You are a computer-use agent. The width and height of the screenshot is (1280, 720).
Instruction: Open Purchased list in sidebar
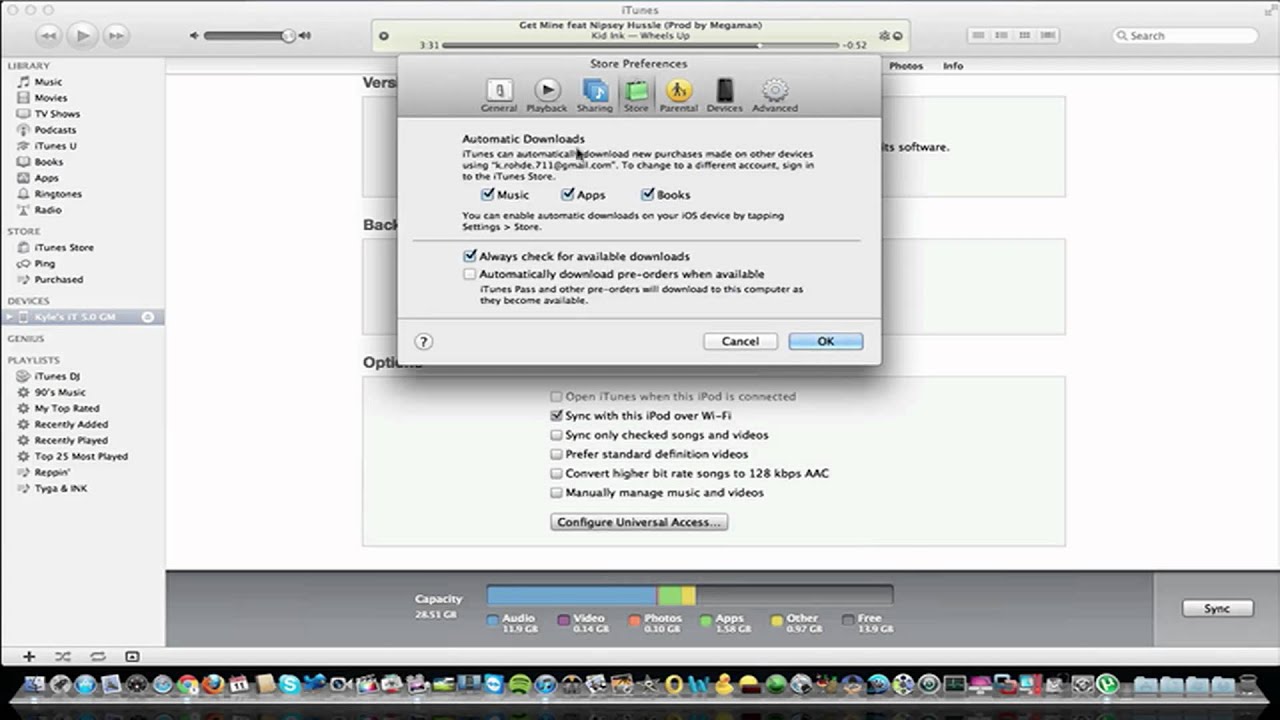tap(58, 280)
